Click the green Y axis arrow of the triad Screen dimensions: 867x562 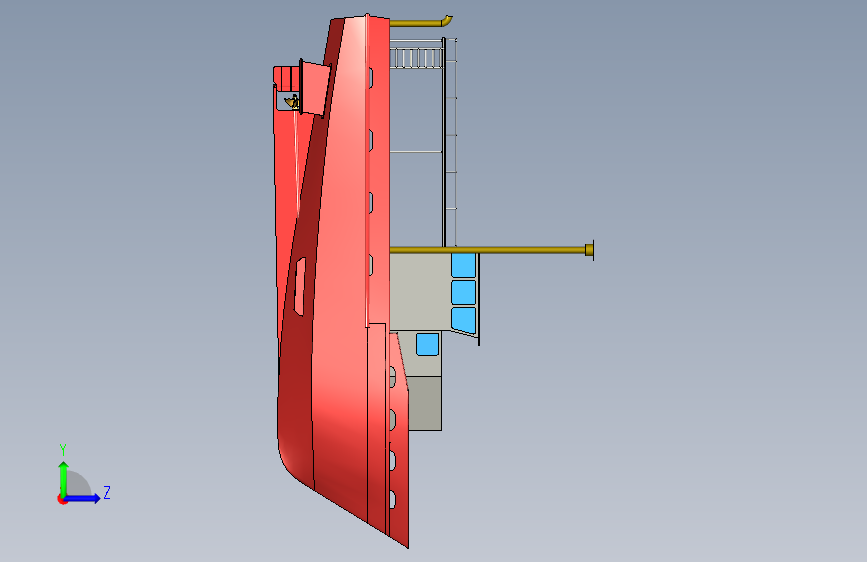point(64,478)
